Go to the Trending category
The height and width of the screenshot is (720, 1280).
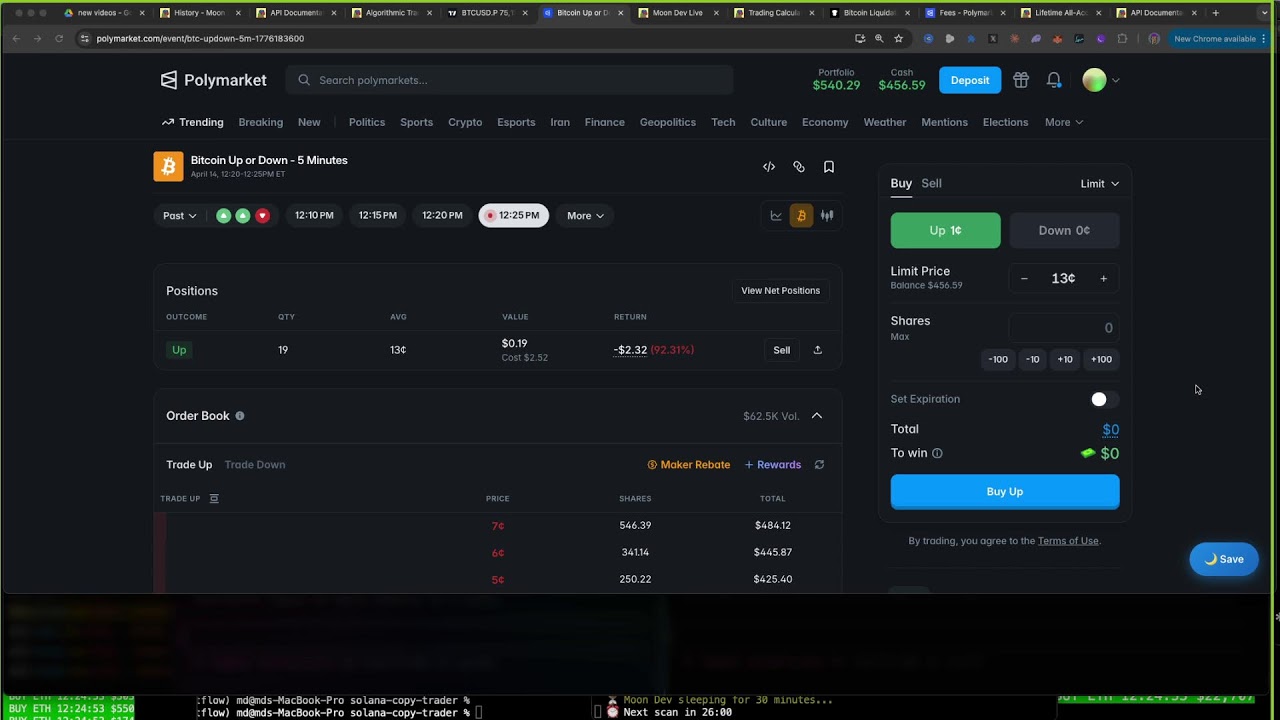point(193,122)
